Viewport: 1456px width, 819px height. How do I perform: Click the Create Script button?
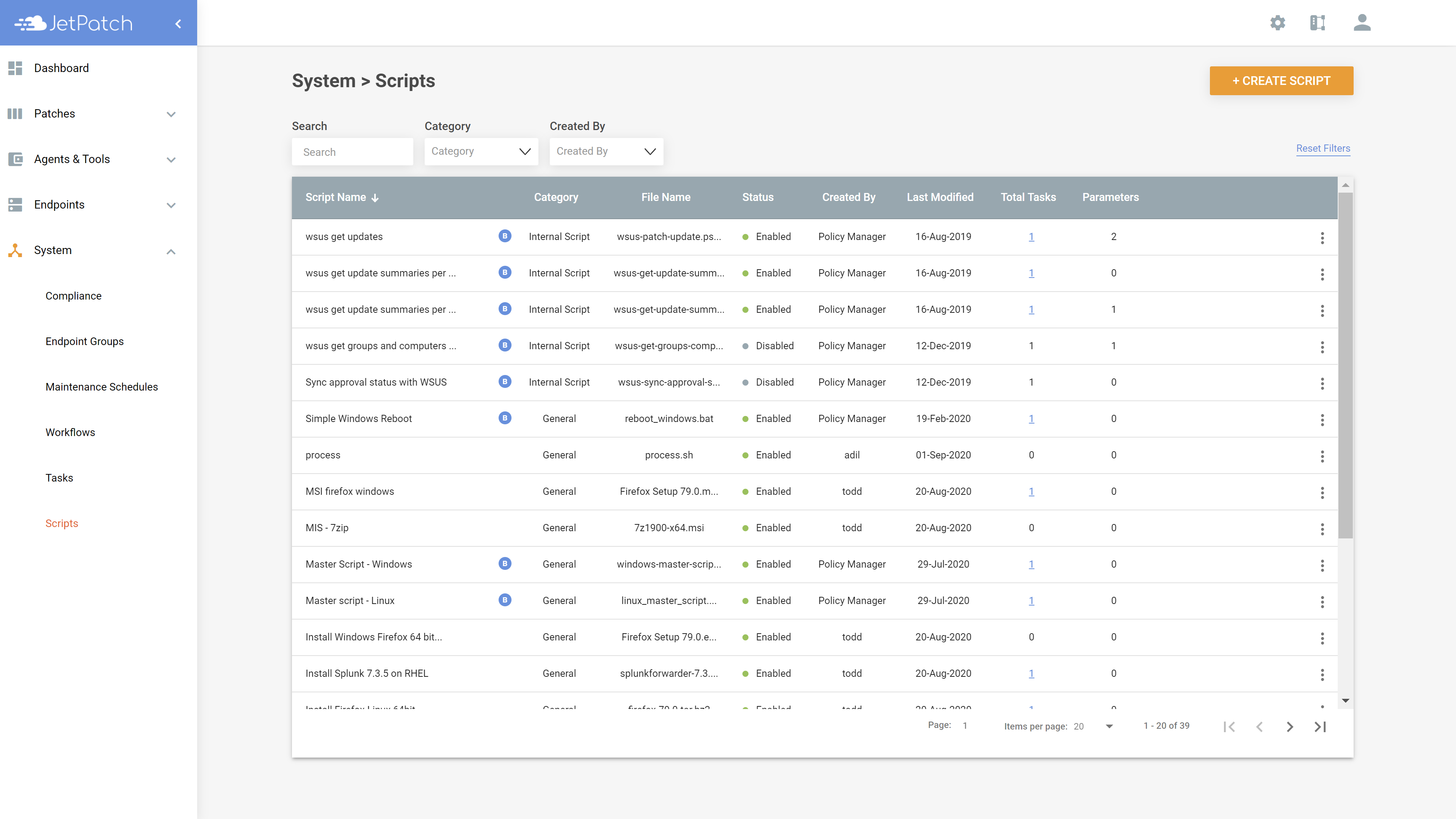(x=1281, y=81)
